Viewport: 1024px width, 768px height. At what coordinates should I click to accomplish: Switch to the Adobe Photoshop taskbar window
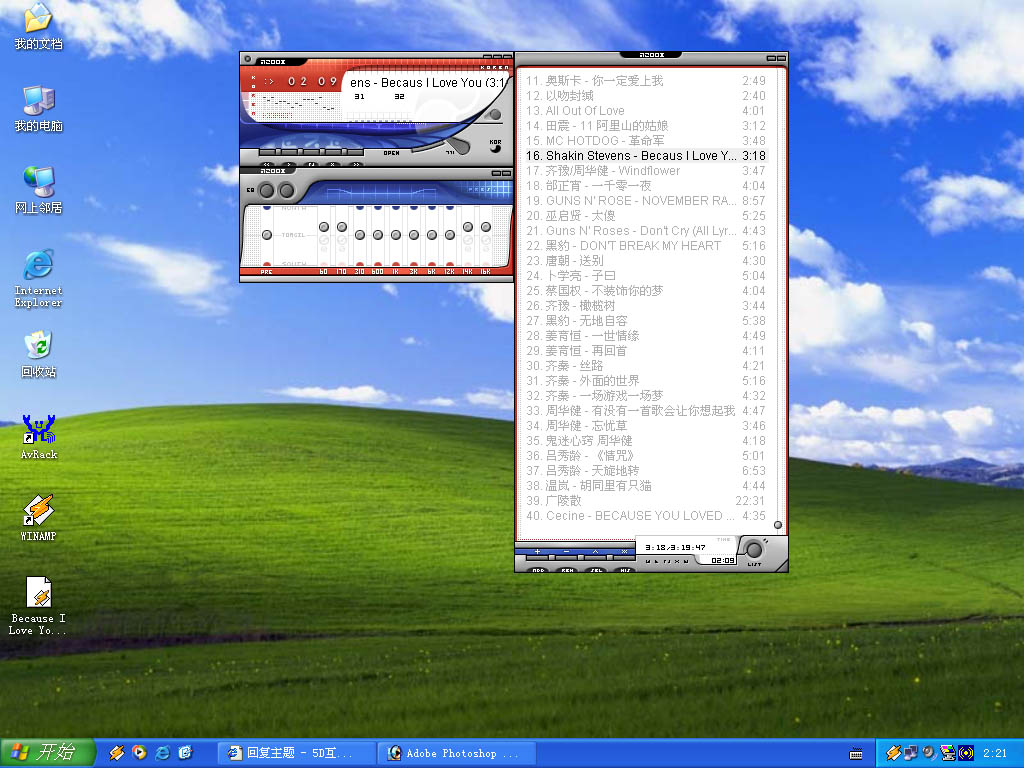coord(457,753)
